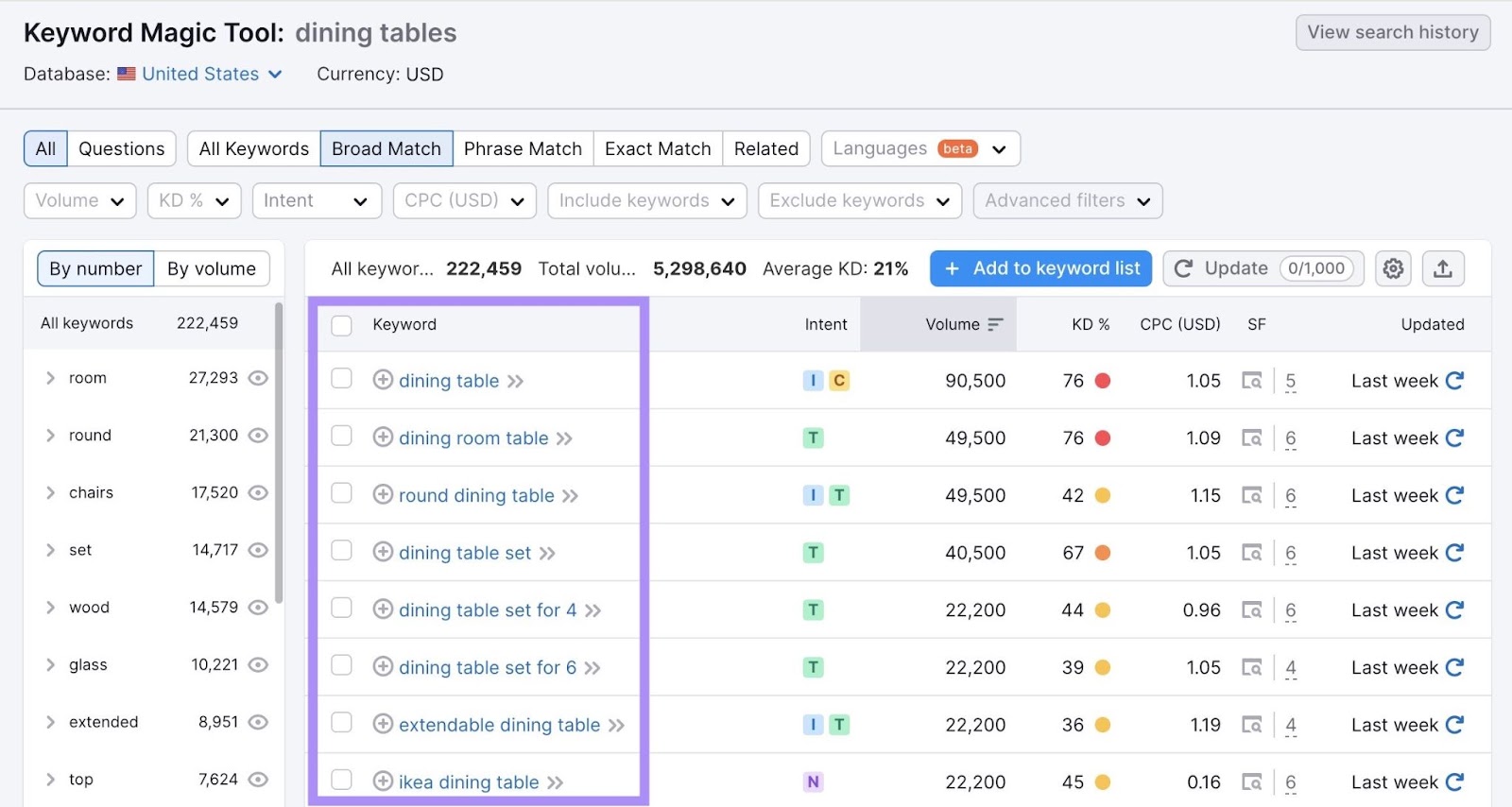Check the dining room table checkbox
The image size is (1512, 807).
point(342,436)
